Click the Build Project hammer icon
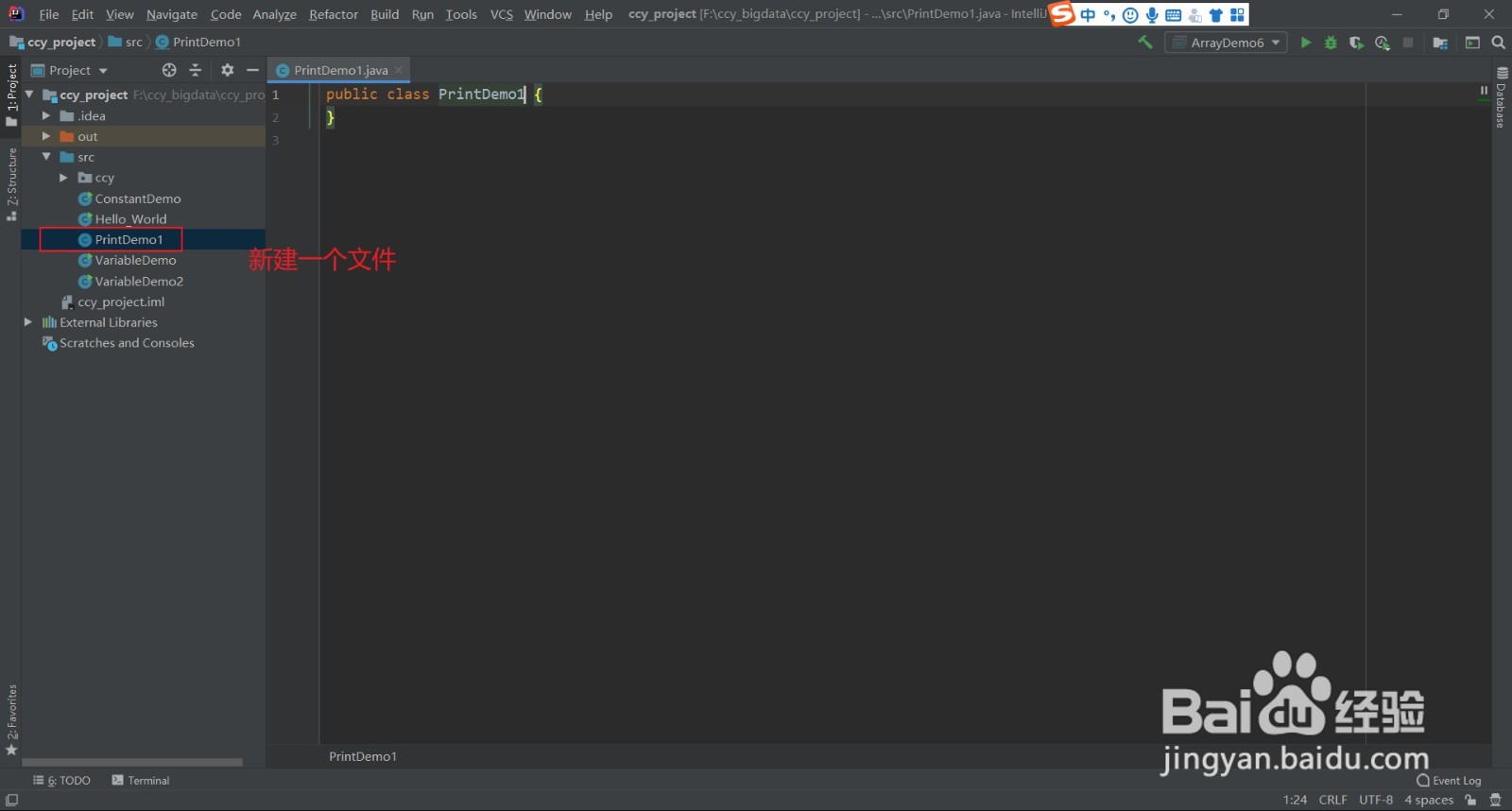Screen dimensions: 1512x811 click(1145, 43)
